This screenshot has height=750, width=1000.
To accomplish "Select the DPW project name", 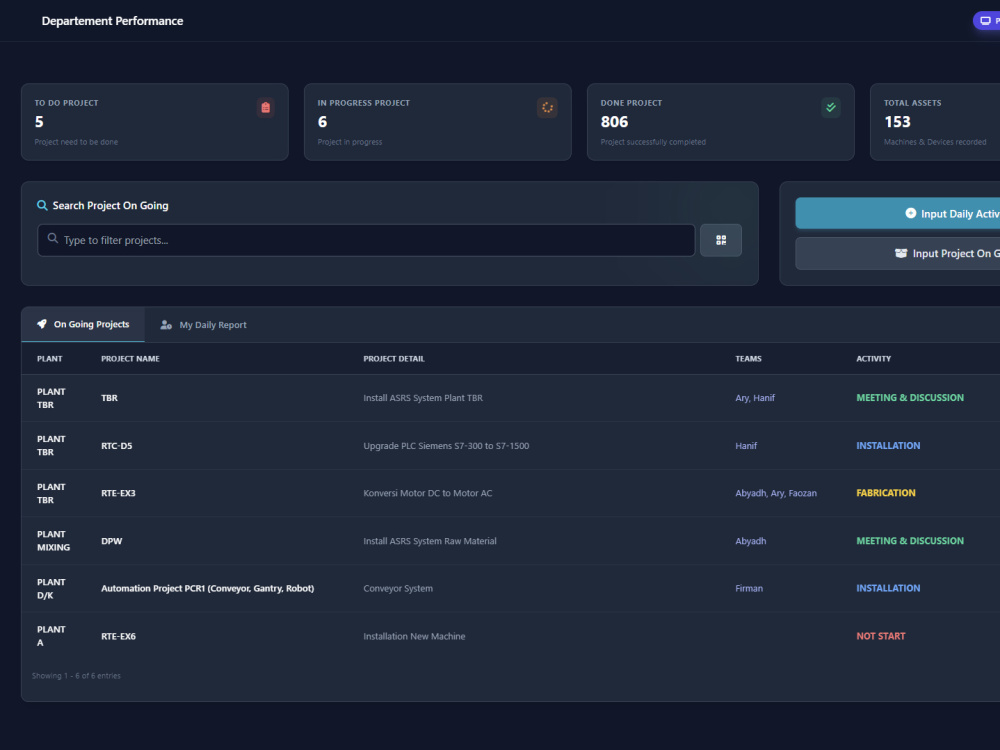I will coord(112,541).
